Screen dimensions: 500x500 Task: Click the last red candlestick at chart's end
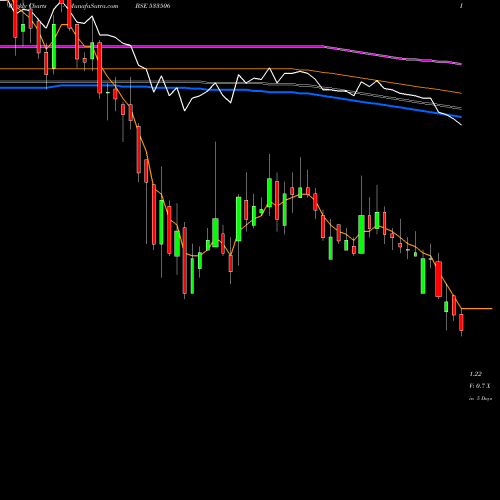461,322
